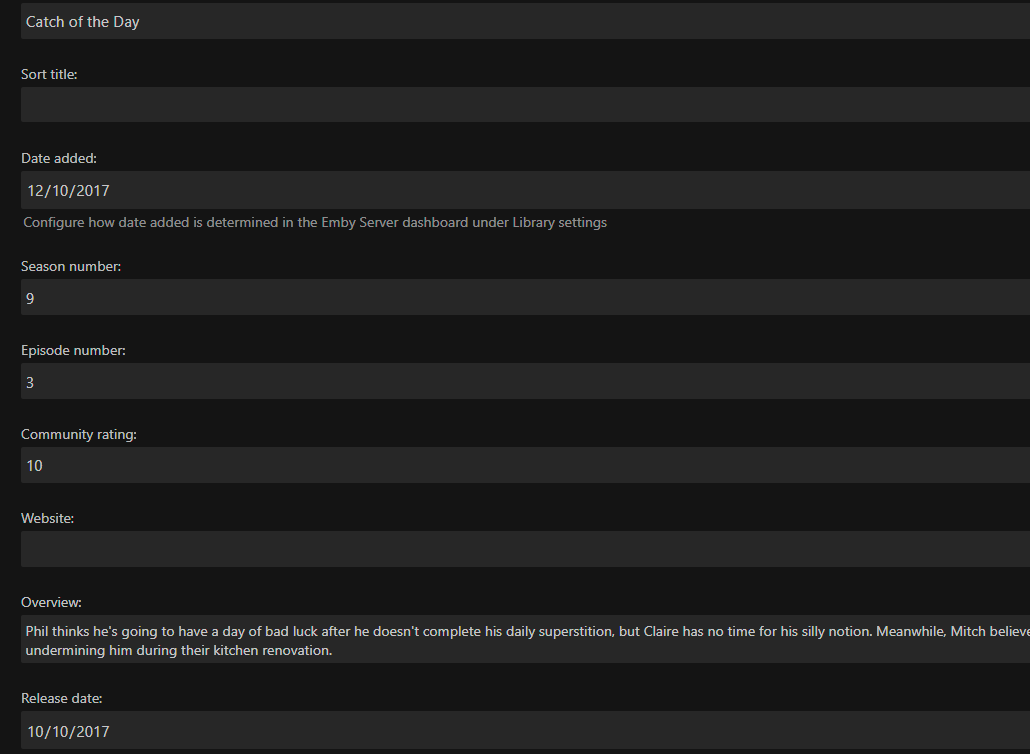The height and width of the screenshot is (754, 1030).
Task: Click the 'Release date:' label
Action: (62, 698)
